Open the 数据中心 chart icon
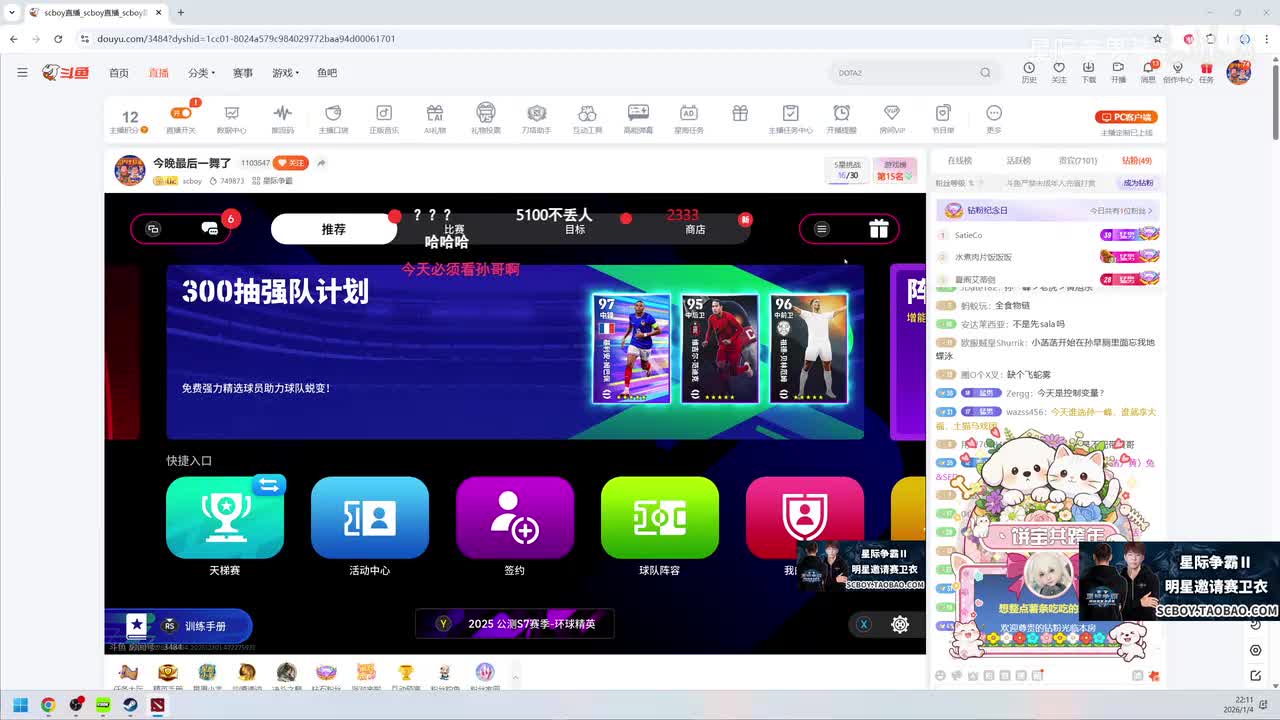 pyautogui.click(x=232, y=114)
